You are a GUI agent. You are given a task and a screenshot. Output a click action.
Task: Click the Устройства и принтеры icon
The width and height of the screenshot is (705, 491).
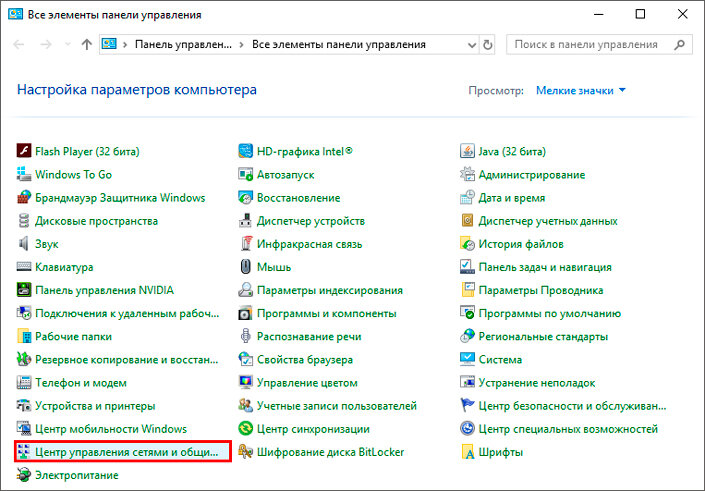[x=23, y=406]
